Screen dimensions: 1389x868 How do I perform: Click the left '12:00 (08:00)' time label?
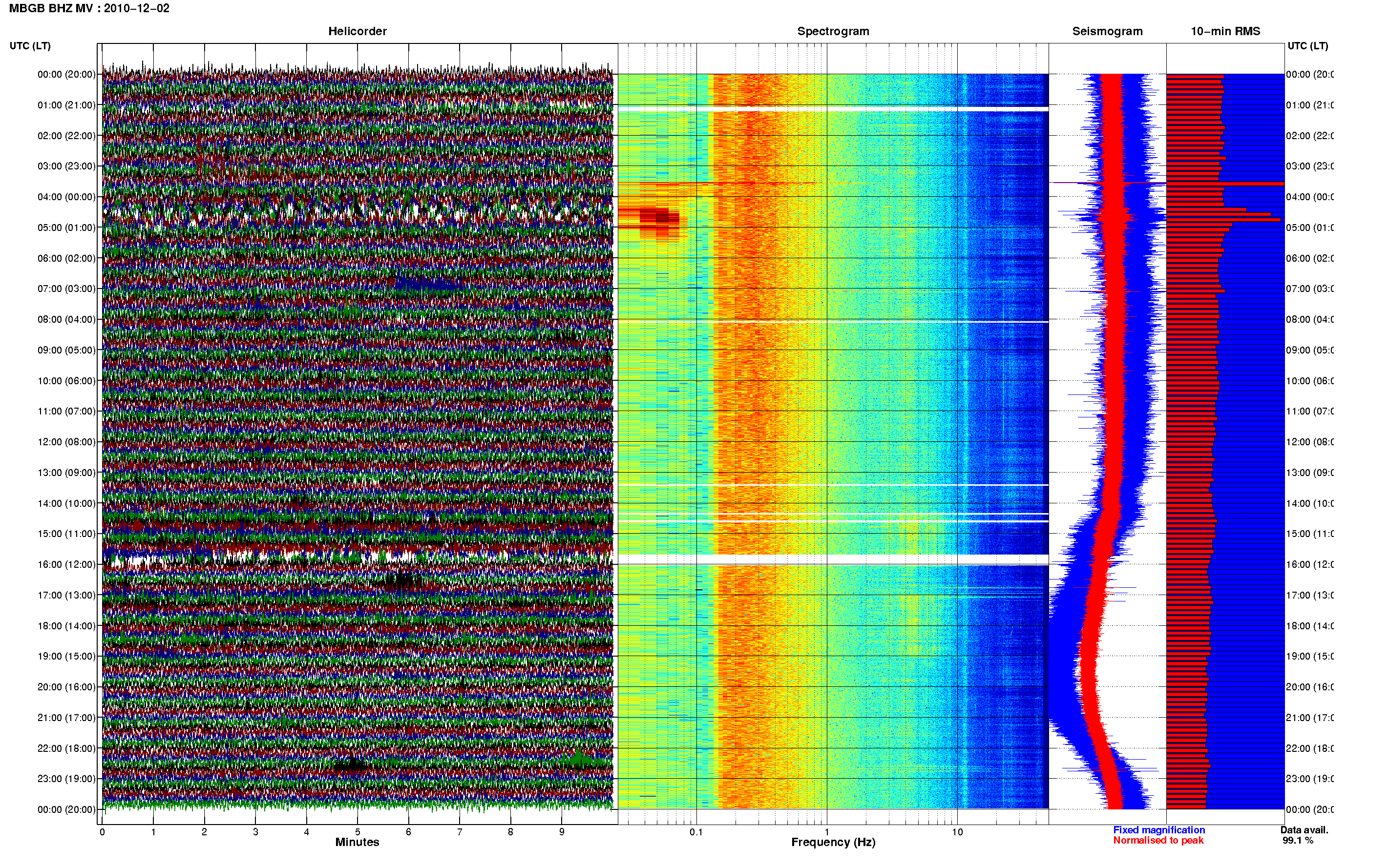pos(66,442)
